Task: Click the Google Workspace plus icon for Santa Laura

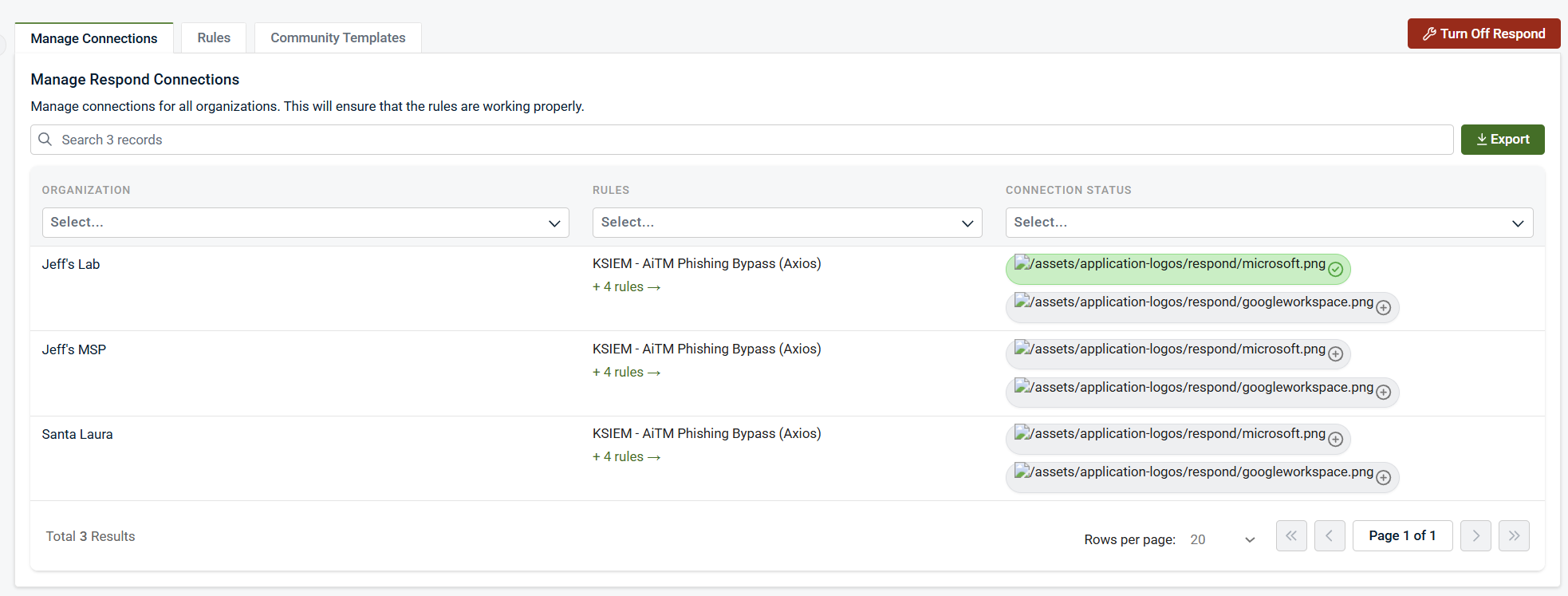Action: 1383,478
